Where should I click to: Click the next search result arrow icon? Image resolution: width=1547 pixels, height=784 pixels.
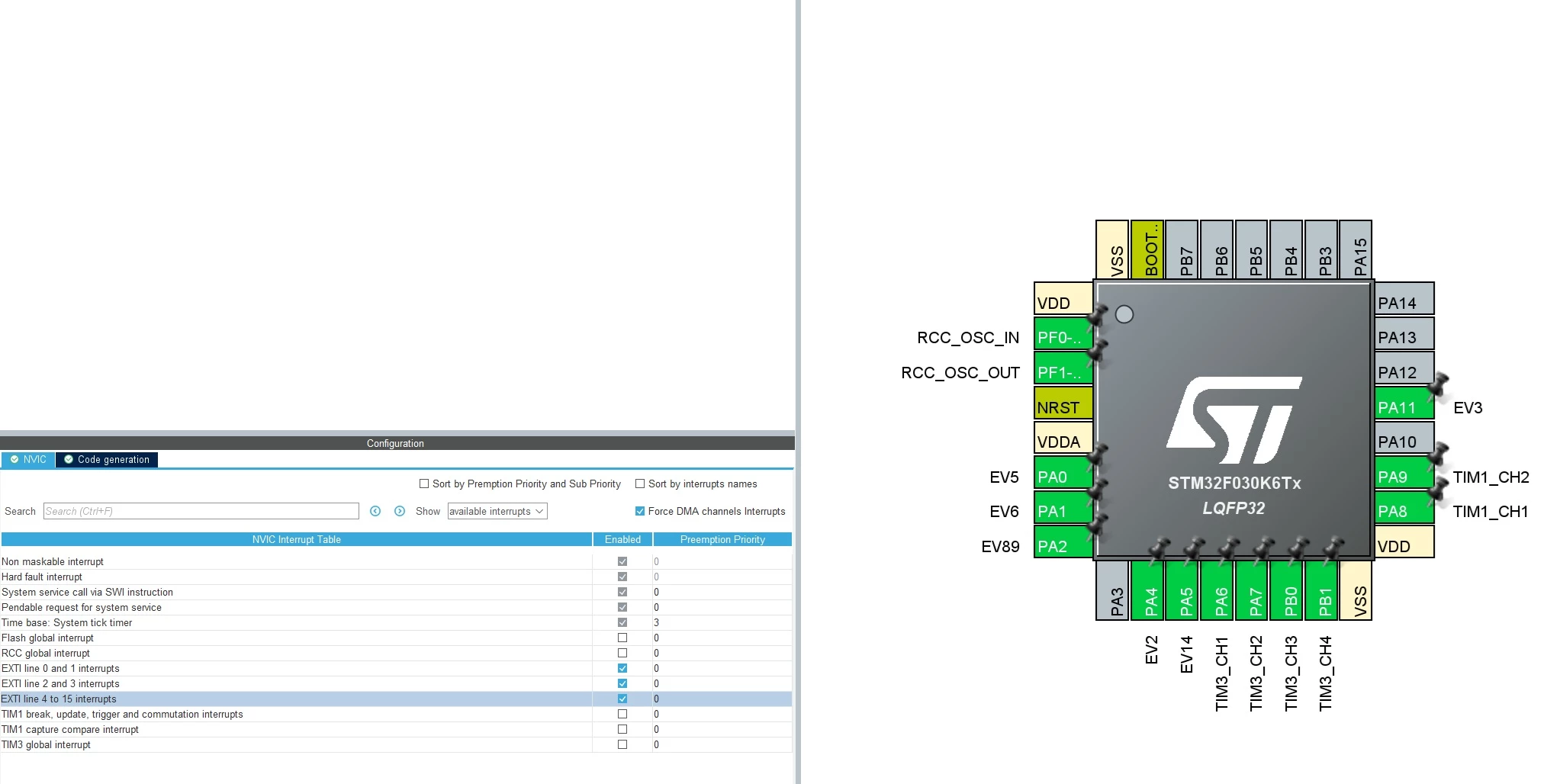(x=400, y=511)
